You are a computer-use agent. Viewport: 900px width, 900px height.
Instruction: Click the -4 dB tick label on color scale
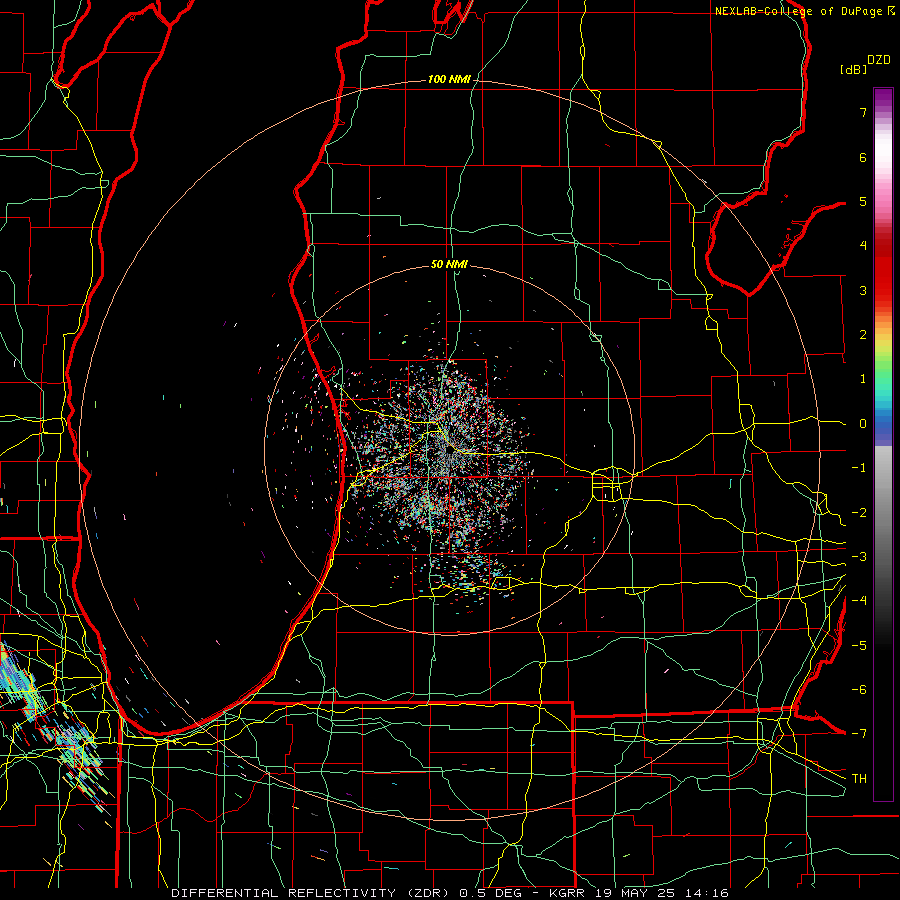coord(859,600)
